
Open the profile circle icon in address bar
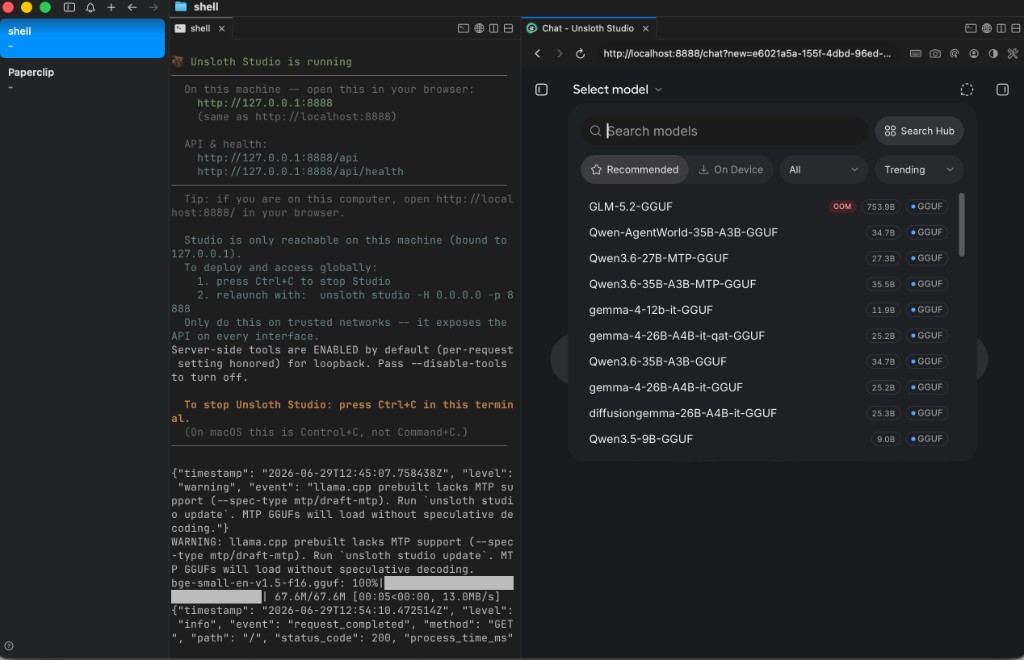[974, 54]
